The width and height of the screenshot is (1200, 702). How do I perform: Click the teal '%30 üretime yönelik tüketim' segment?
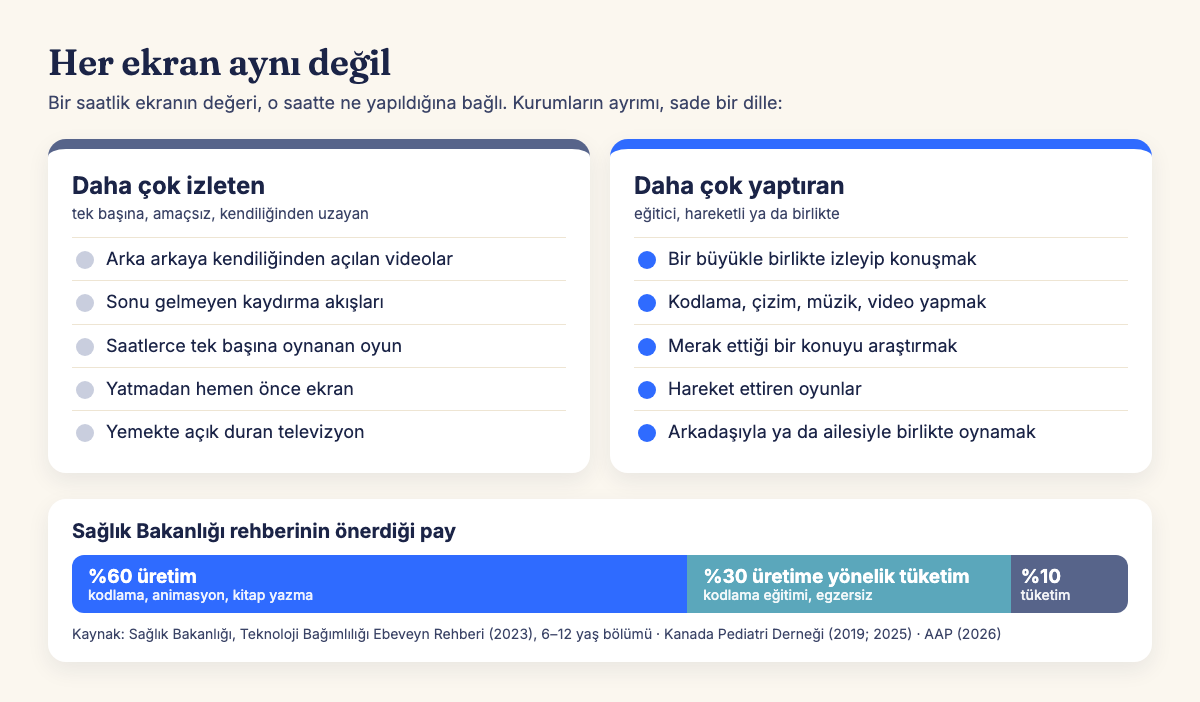click(849, 584)
